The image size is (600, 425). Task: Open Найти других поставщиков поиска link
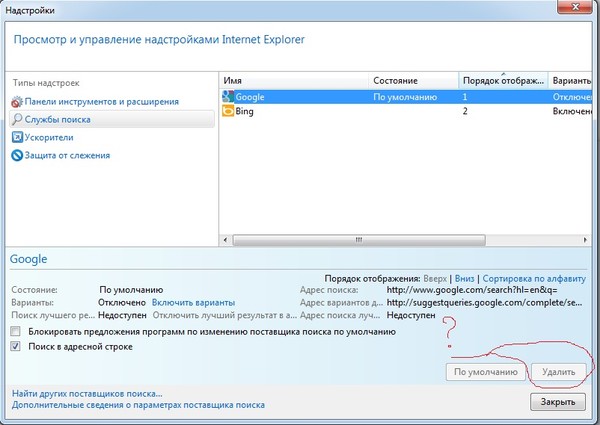(87, 394)
